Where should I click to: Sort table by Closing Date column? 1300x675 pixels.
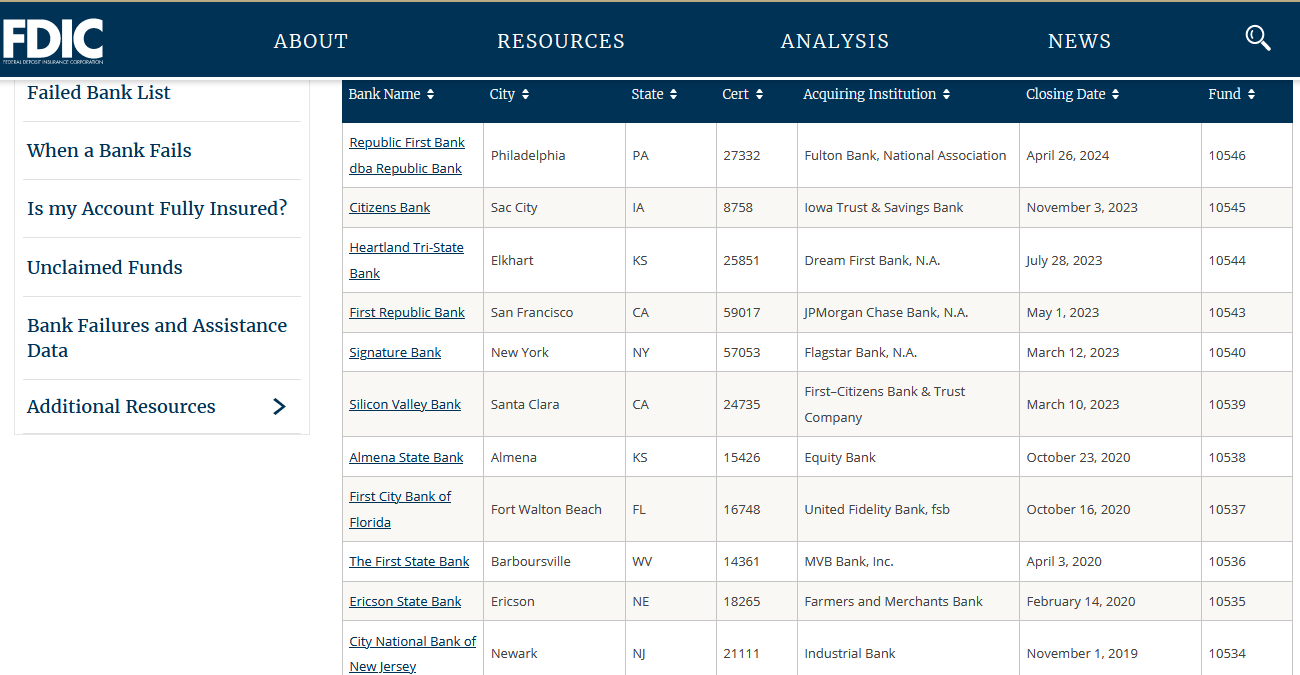click(x=1072, y=94)
